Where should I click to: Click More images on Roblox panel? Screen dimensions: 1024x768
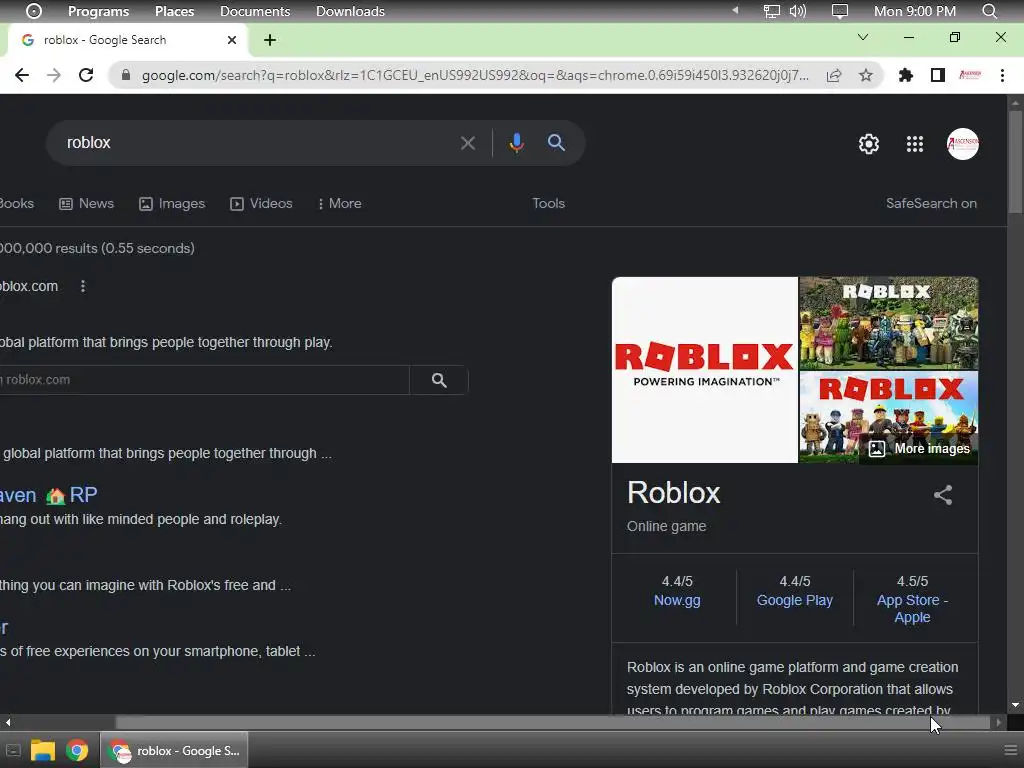pyautogui.click(x=920, y=449)
